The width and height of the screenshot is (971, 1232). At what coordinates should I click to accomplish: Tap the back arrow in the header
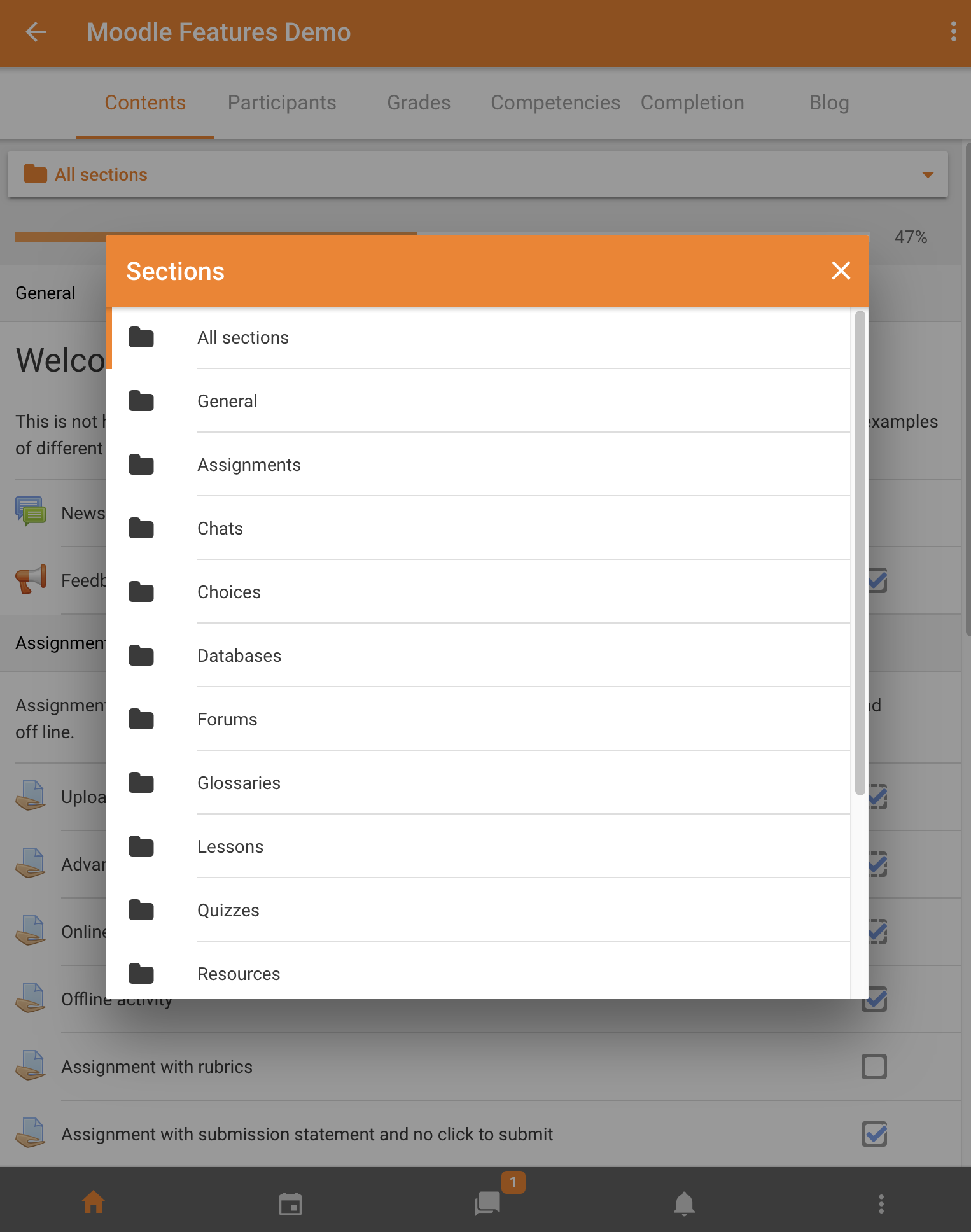(x=36, y=32)
